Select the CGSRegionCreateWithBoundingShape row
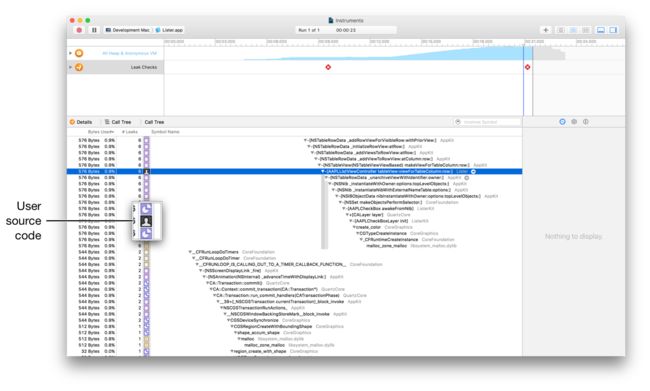This screenshot has height=391, width=650. (x=294, y=327)
